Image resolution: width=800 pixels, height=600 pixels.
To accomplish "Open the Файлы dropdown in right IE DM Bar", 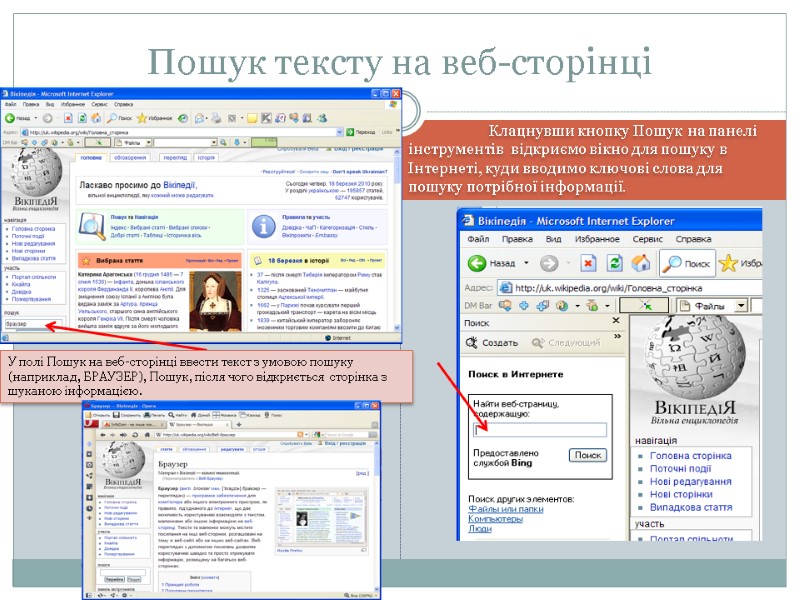I will click(741, 306).
